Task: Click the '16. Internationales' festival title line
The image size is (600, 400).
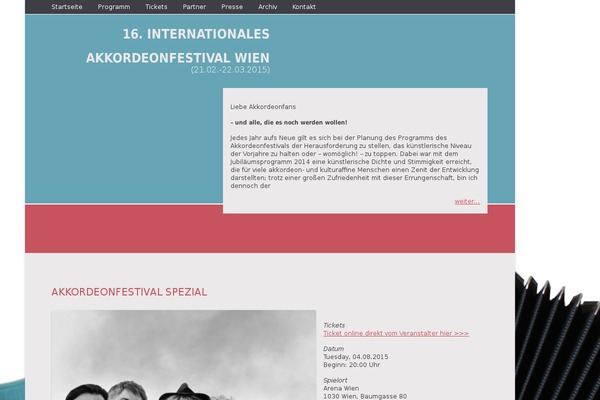Action: (196, 34)
